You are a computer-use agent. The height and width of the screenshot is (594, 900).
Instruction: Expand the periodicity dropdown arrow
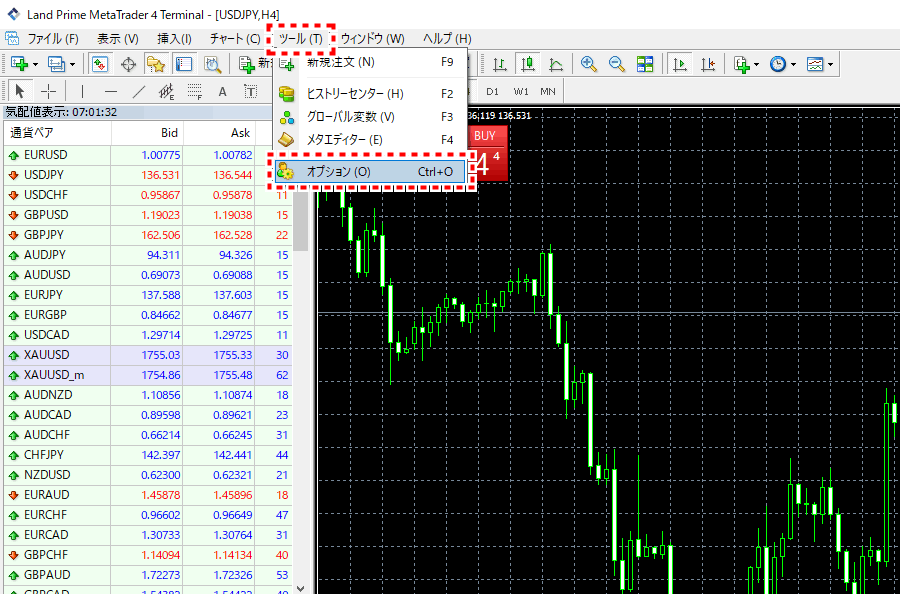pyautogui.click(x=793, y=64)
